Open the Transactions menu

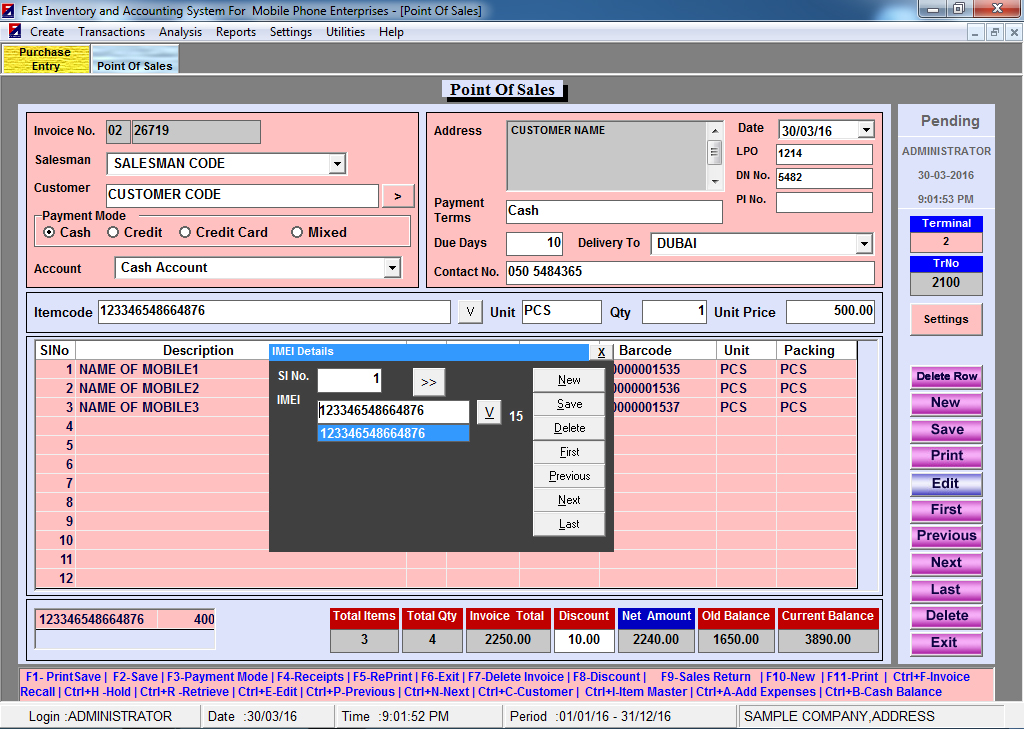[x=111, y=32]
